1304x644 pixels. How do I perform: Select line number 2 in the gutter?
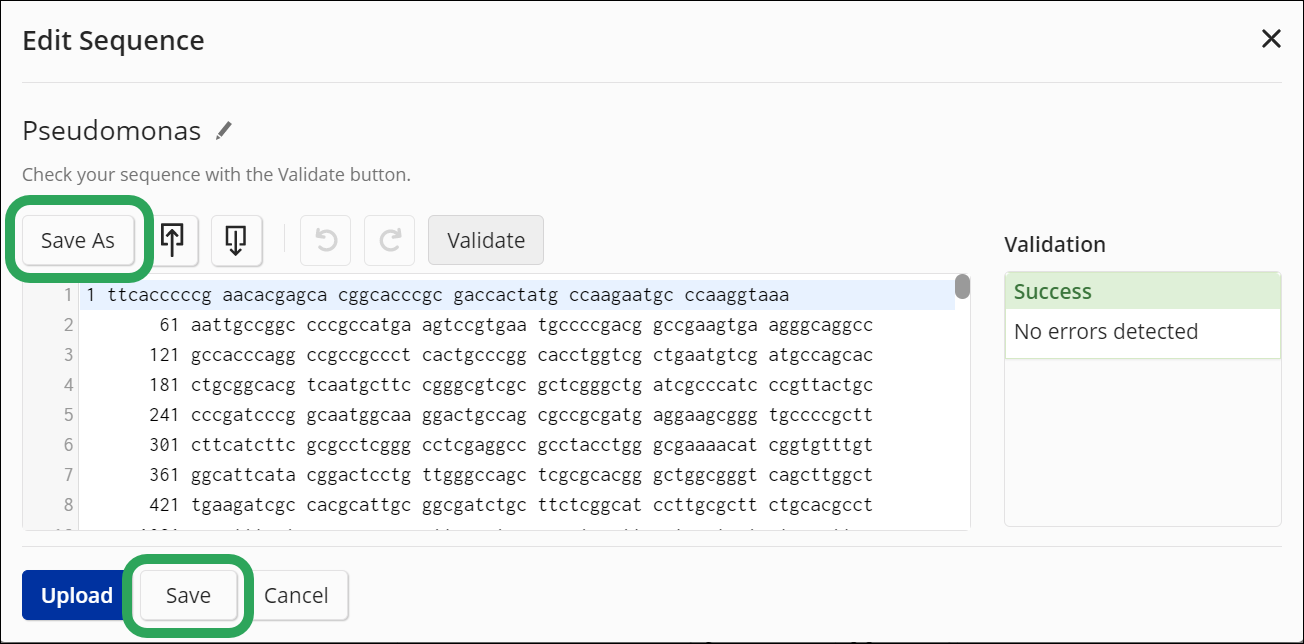(69, 325)
